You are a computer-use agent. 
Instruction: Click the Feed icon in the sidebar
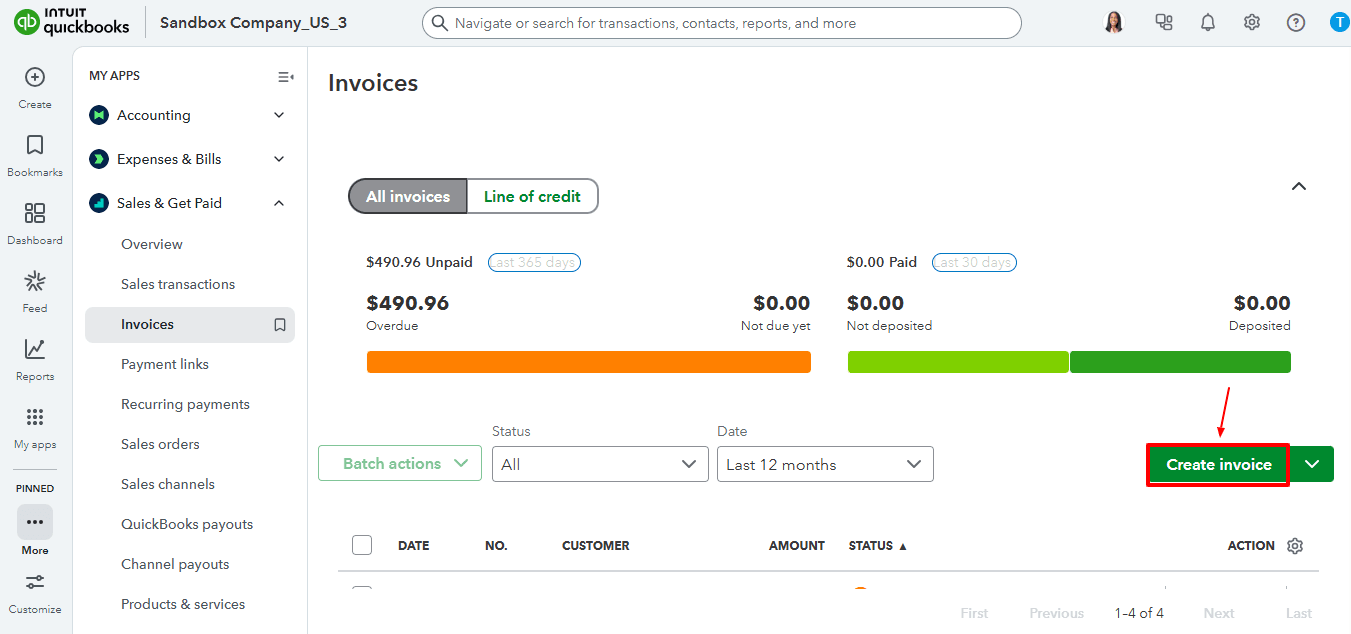point(35,283)
